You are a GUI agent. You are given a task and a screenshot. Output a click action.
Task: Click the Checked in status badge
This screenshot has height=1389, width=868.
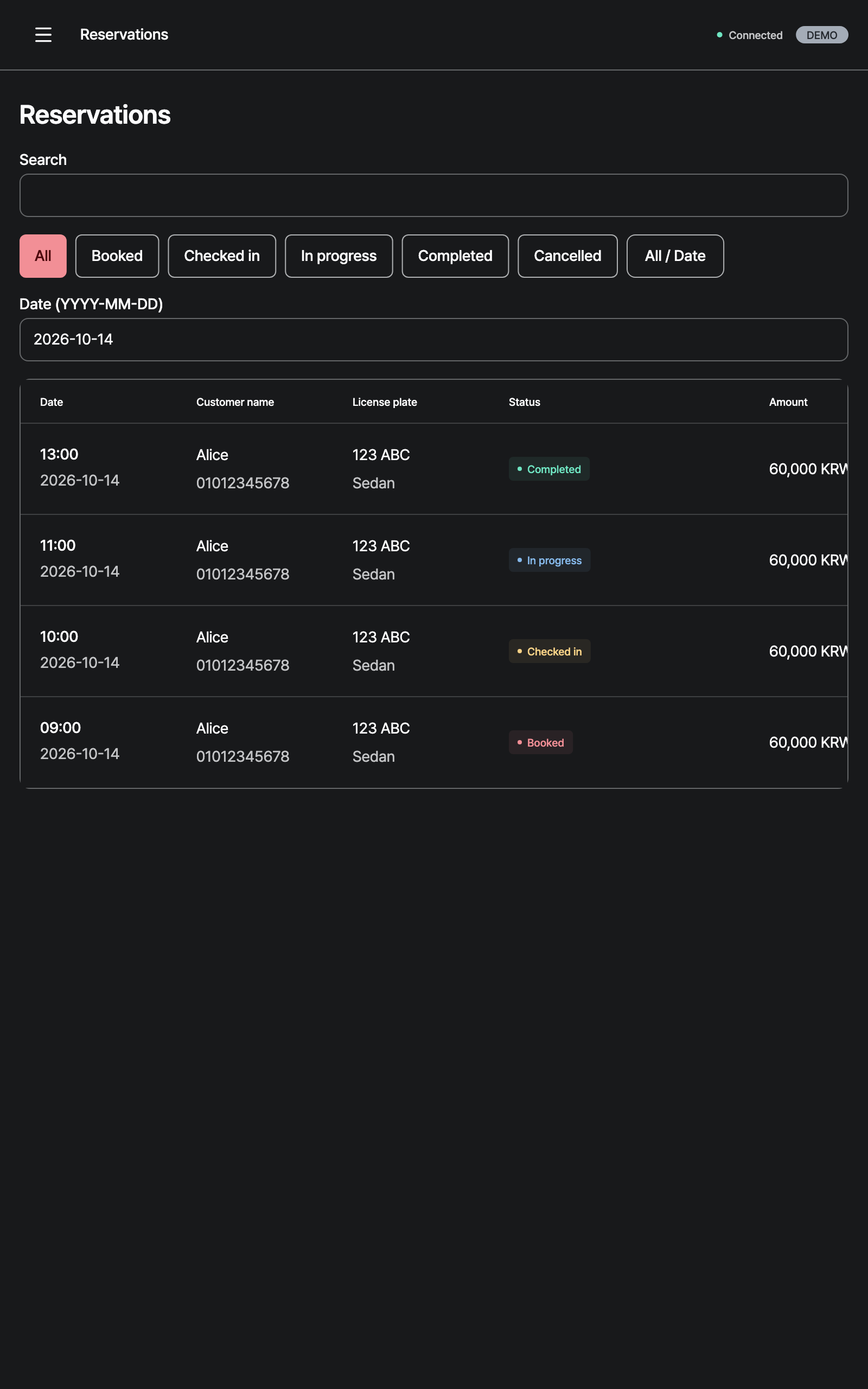pyautogui.click(x=550, y=652)
